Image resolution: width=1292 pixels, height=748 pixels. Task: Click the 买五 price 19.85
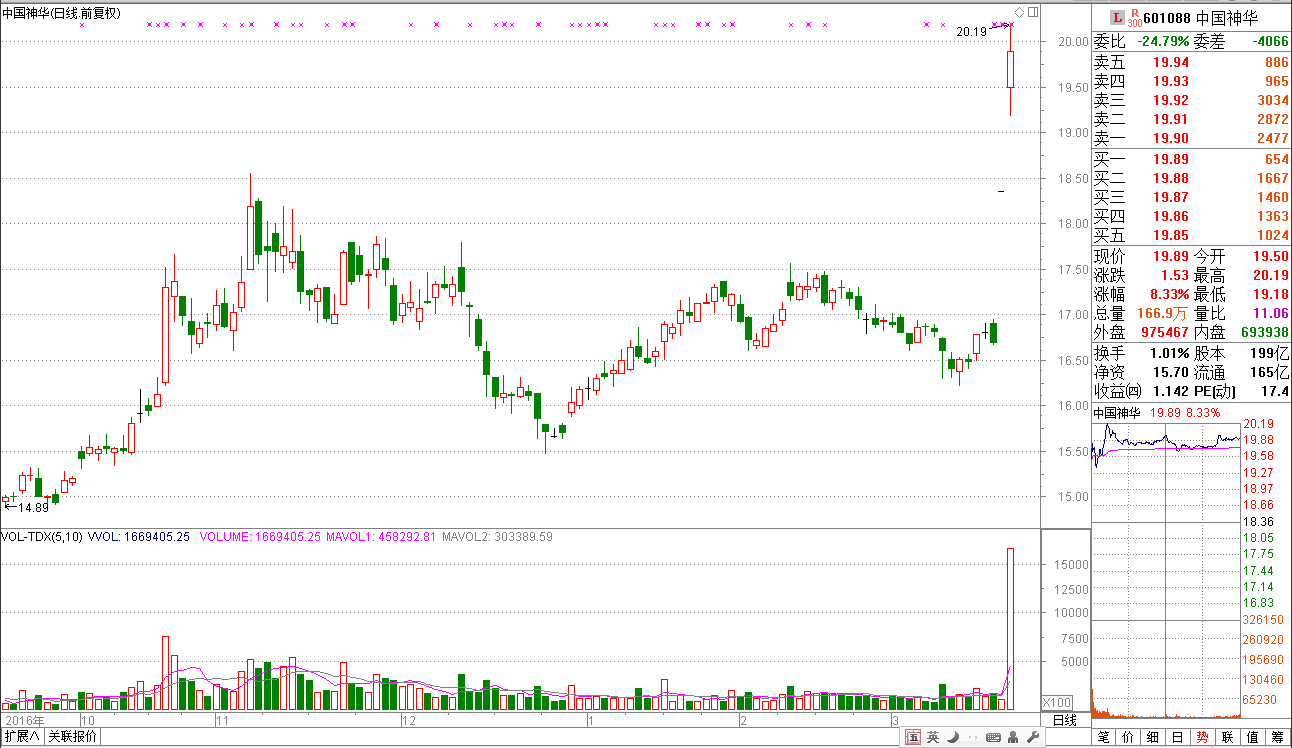1171,236
